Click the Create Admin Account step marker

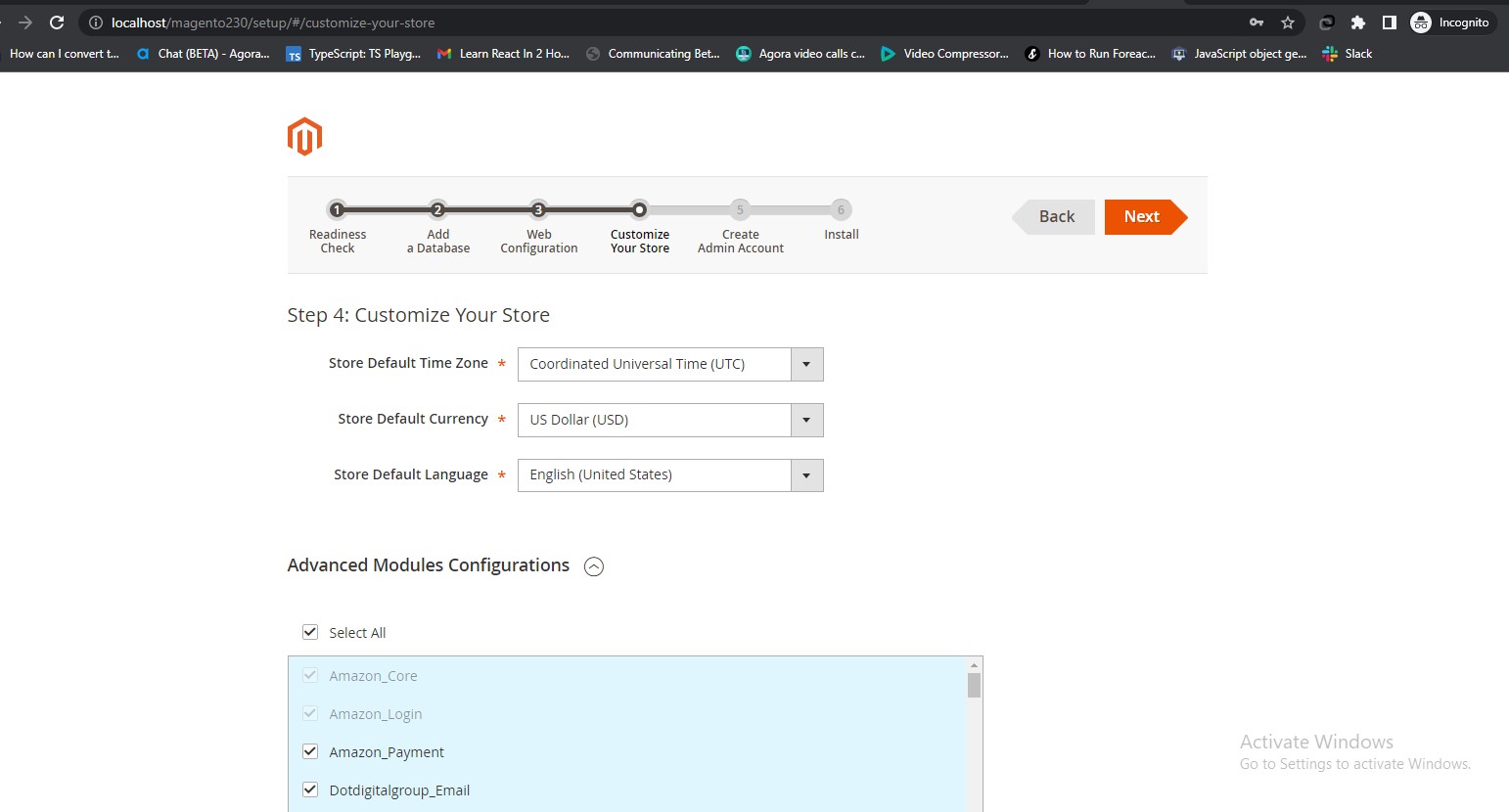point(740,208)
